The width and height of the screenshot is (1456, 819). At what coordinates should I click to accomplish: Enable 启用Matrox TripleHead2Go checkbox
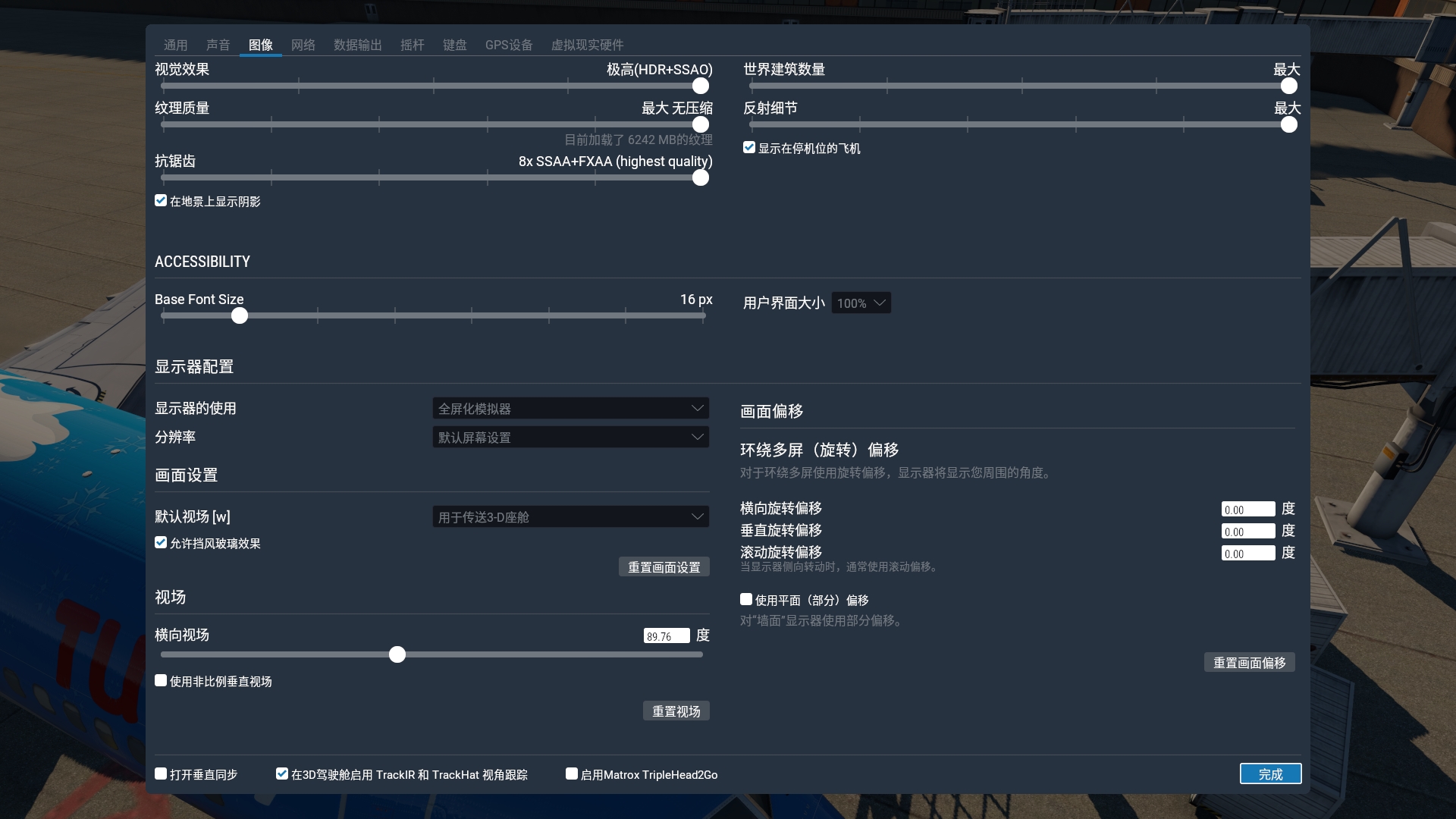tap(572, 773)
